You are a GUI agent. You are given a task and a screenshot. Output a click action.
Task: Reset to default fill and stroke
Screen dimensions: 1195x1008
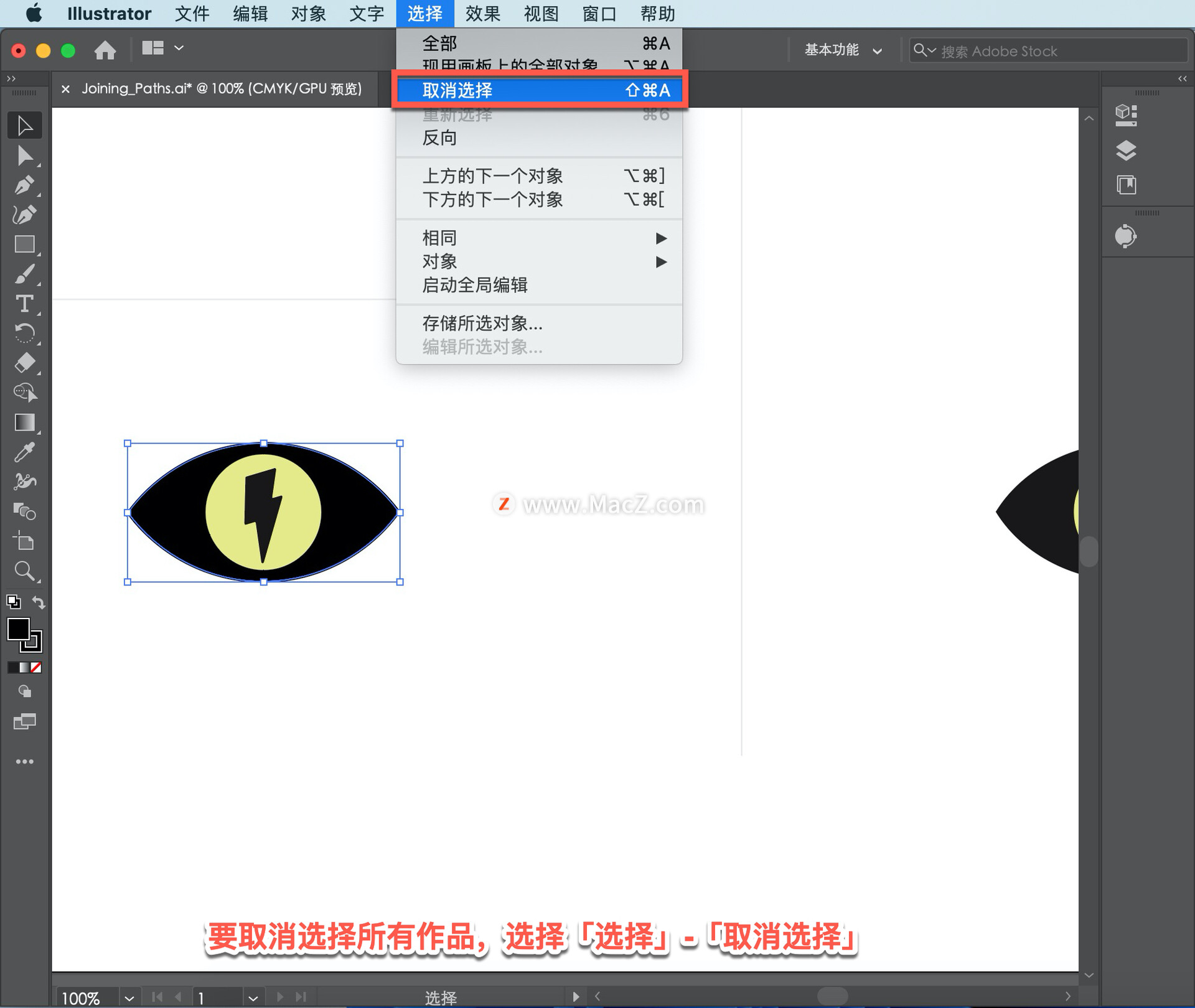point(13,602)
